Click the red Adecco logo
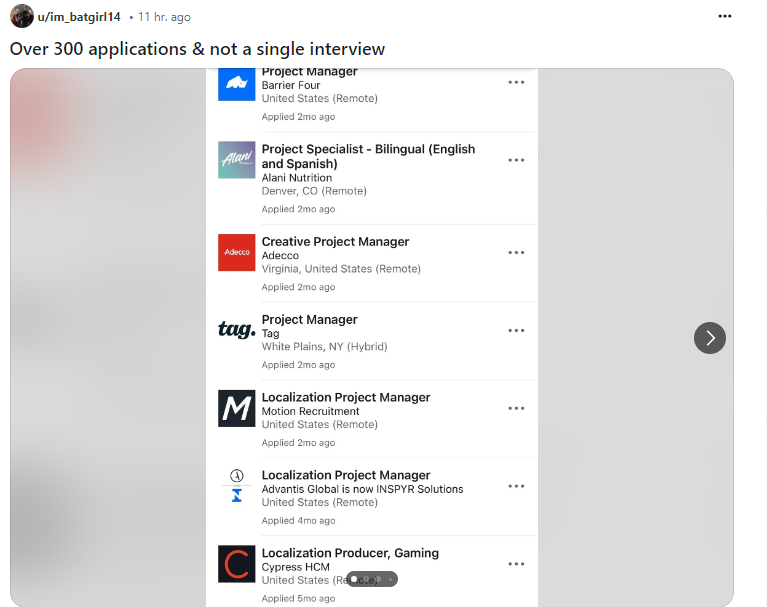 click(x=237, y=253)
